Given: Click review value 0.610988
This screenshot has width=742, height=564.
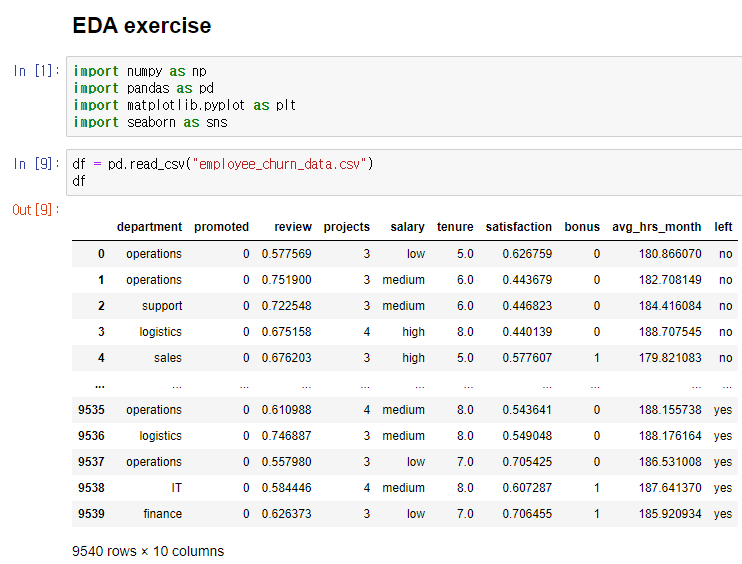Looking at the screenshot, I should click(x=287, y=410).
